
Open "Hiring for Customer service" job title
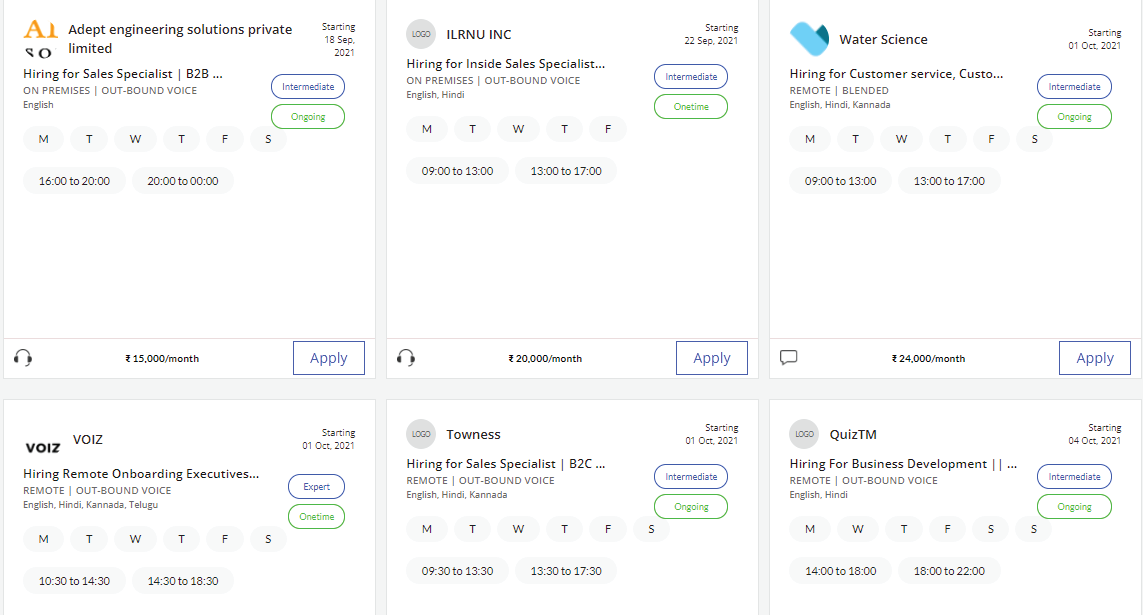[896, 74]
